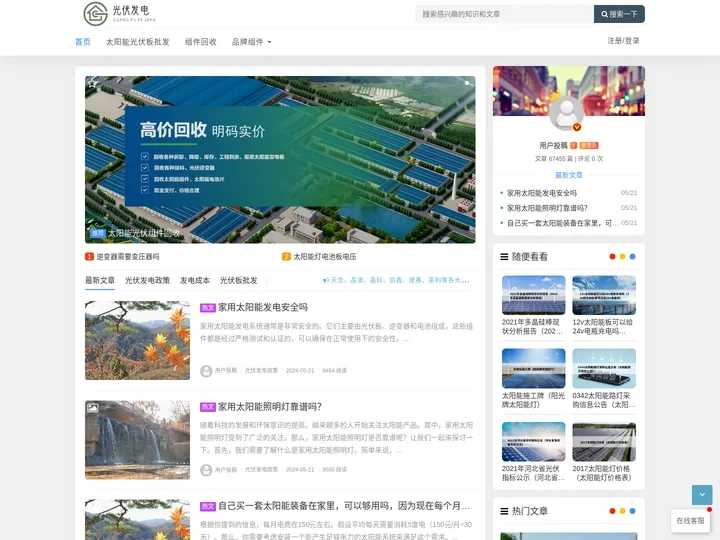Open the 2021年多晶硅棒现状分析报告 card
The image size is (720, 540).
(533, 305)
